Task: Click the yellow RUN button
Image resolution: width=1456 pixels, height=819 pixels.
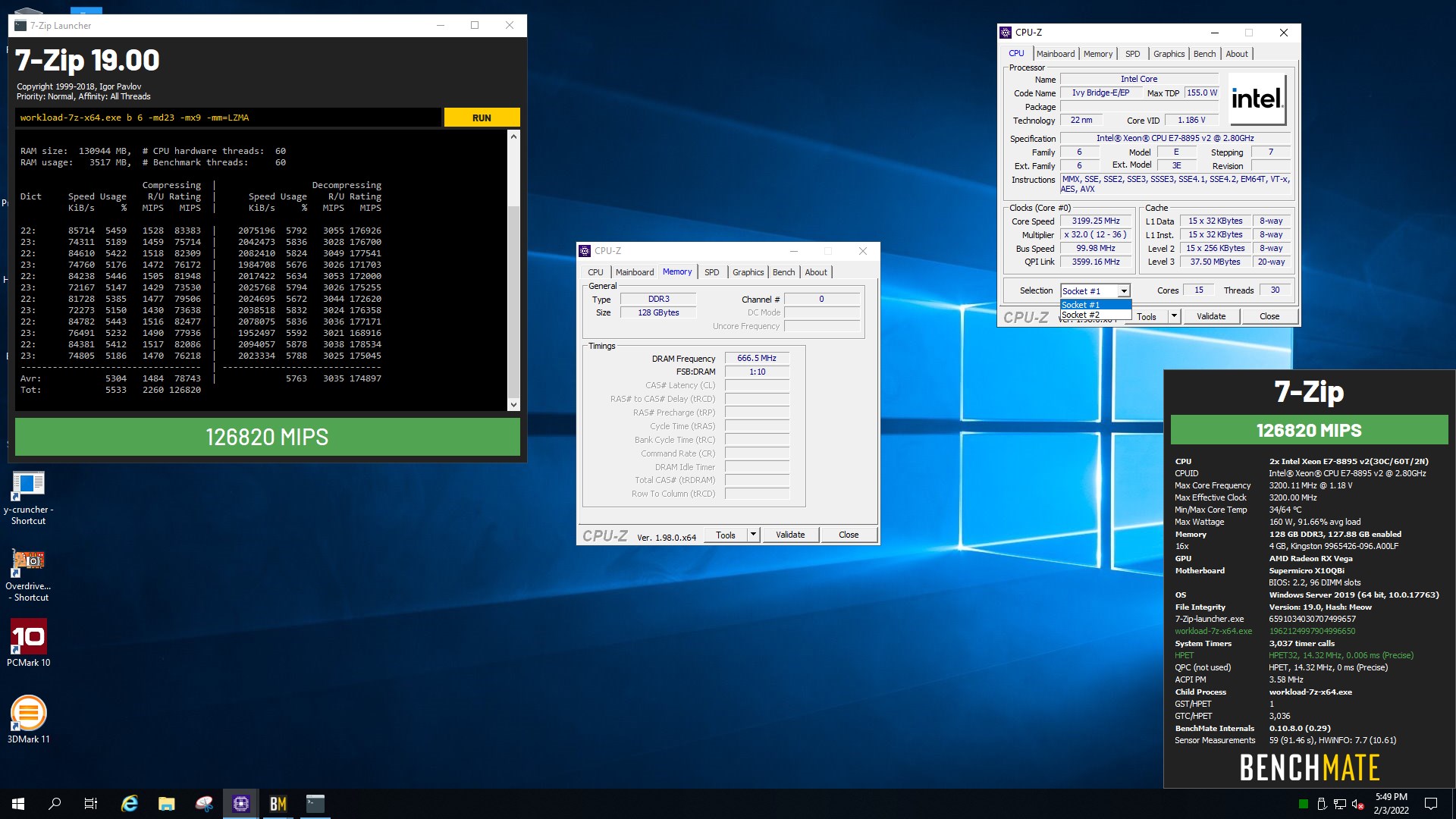Action: pyautogui.click(x=482, y=118)
